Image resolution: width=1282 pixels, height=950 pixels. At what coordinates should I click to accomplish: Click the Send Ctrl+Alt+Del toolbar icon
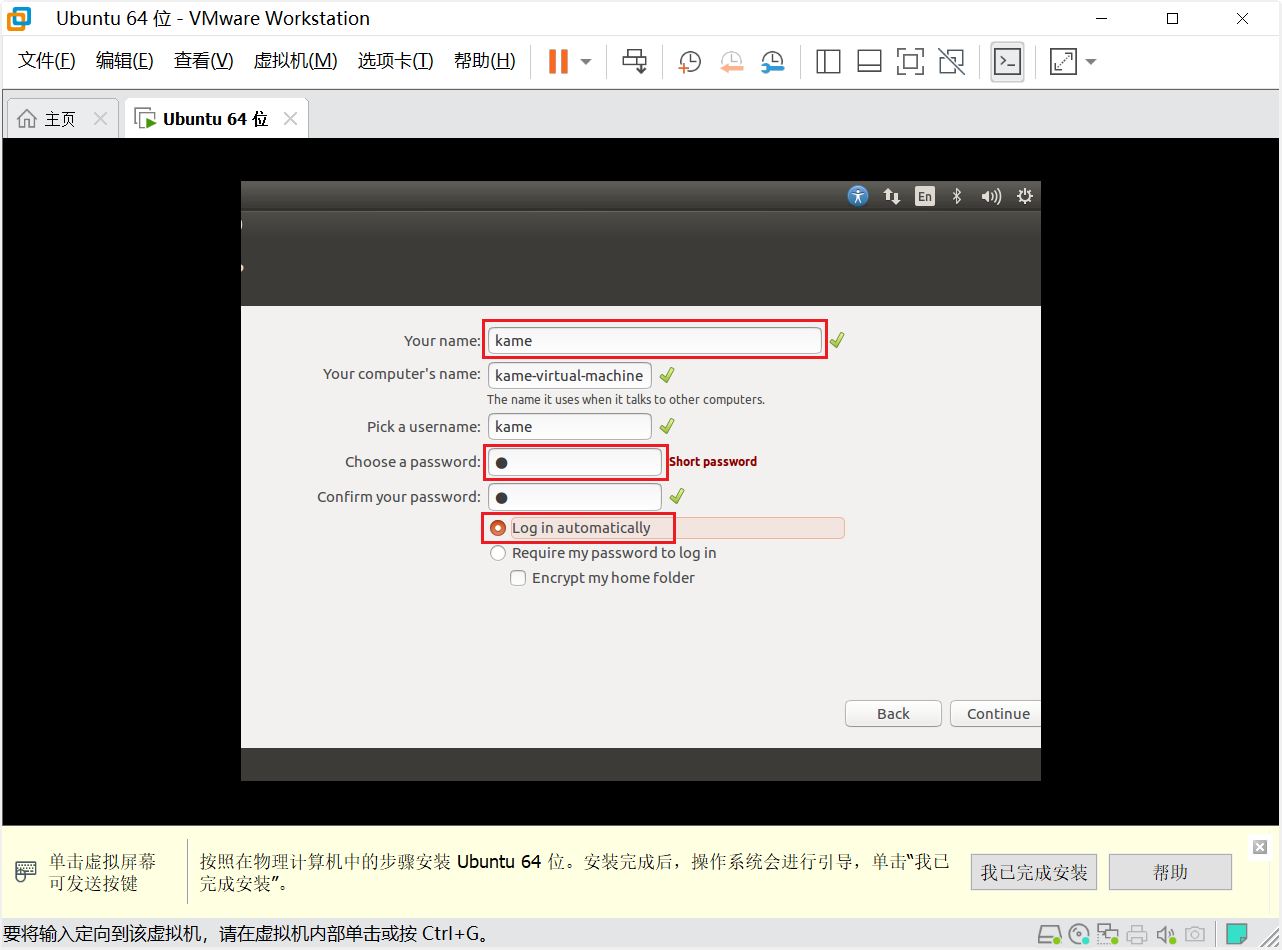[x=634, y=61]
